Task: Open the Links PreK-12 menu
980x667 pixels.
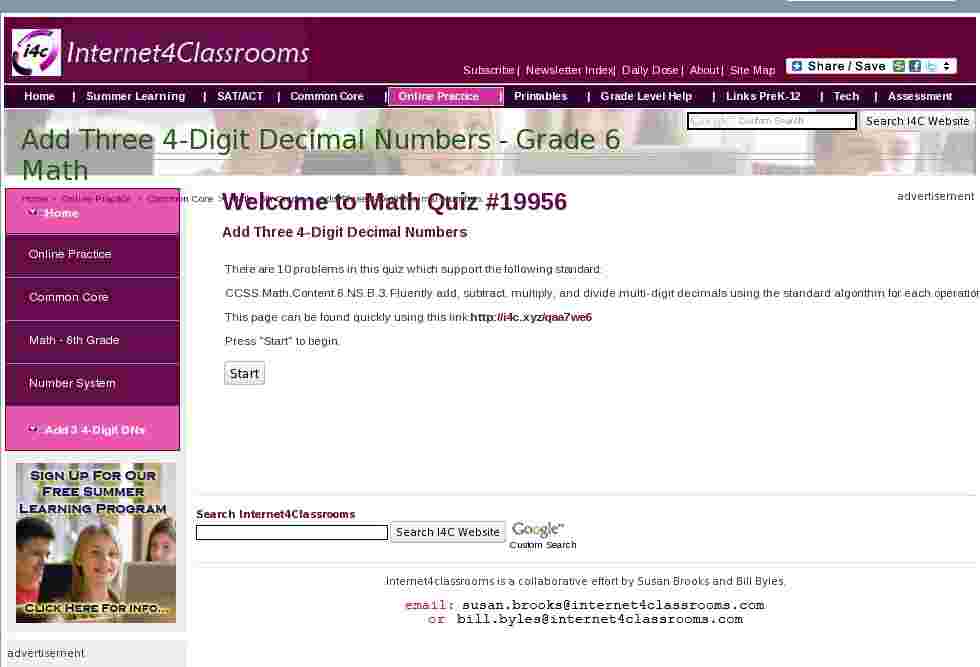Action: (x=763, y=96)
